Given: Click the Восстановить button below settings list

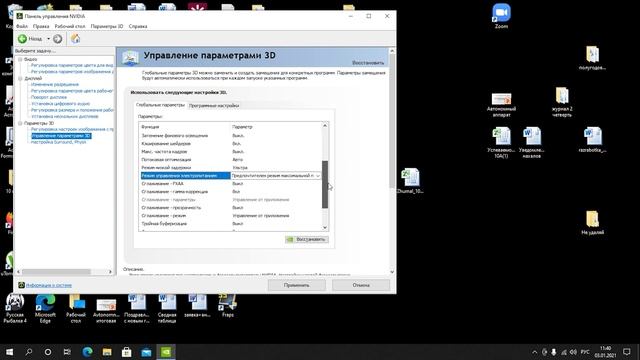Looking at the screenshot, I should [x=307, y=240].
